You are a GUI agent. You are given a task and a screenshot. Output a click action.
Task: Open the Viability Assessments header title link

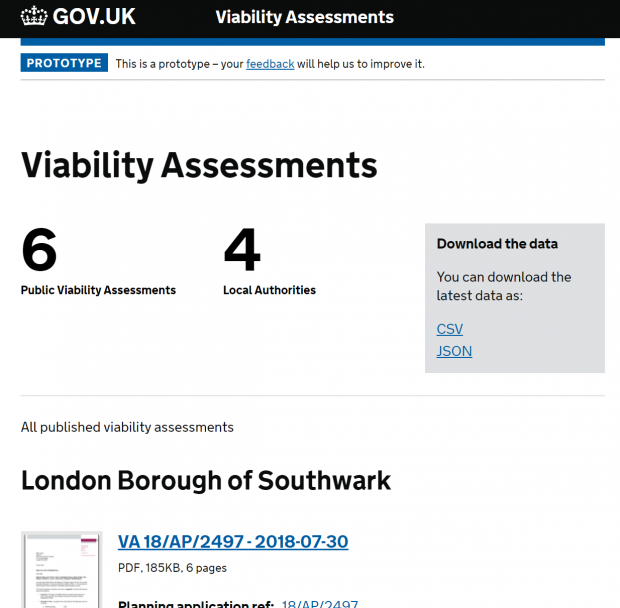tap(304, 17)
